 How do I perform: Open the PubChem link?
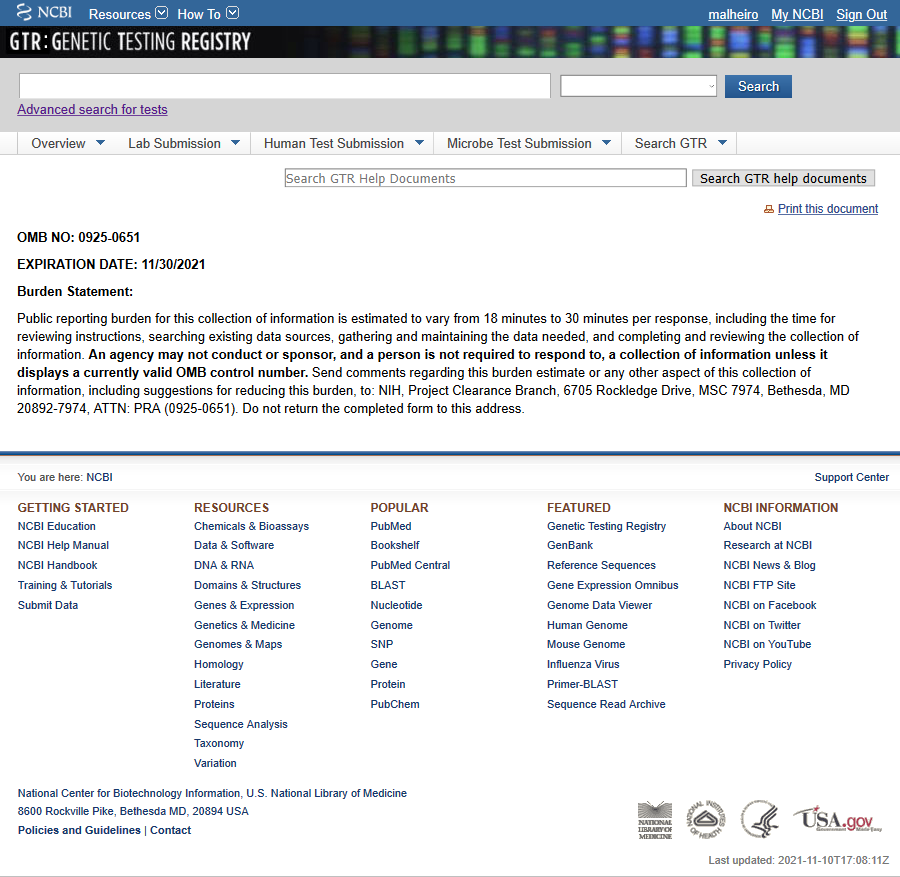pyautogui.click(x=395, y=704)
